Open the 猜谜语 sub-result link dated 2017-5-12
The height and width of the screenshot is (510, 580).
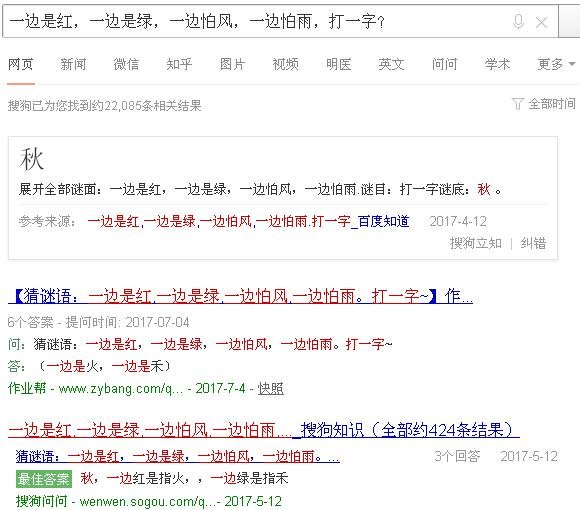[178, 456]
